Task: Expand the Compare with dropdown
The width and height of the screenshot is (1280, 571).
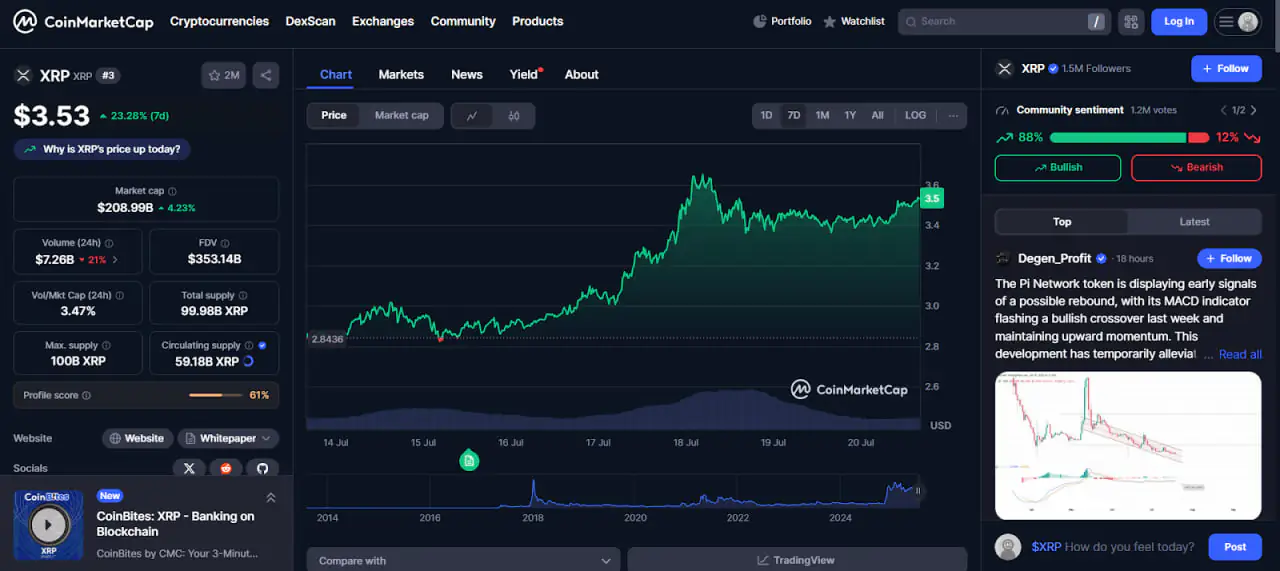Action: tap(463, 560)
